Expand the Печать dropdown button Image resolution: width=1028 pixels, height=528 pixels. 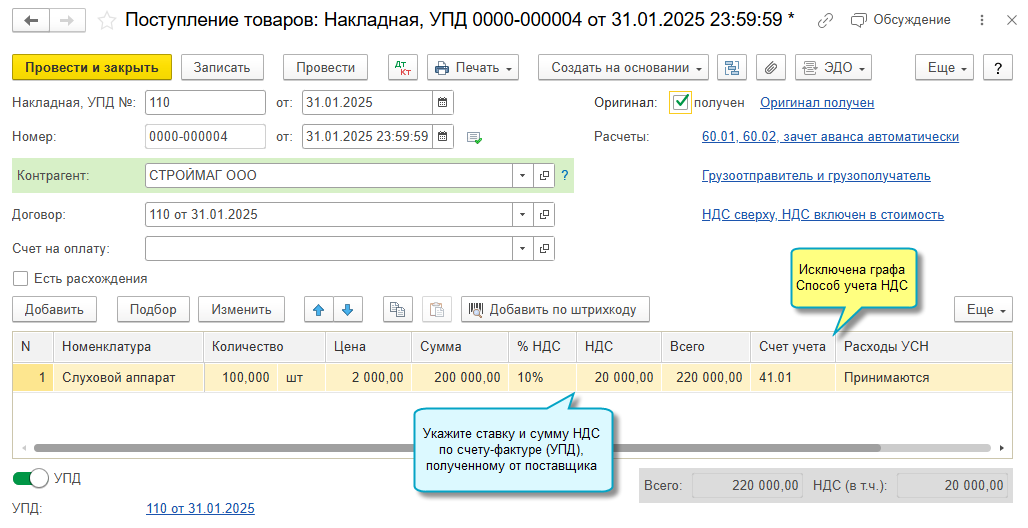[473, 68]
